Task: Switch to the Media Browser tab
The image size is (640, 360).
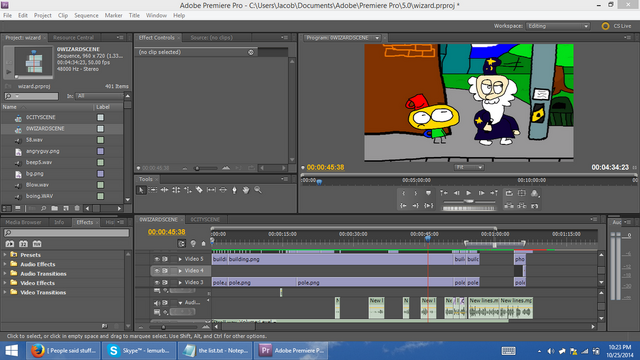Action: (24, 222)
